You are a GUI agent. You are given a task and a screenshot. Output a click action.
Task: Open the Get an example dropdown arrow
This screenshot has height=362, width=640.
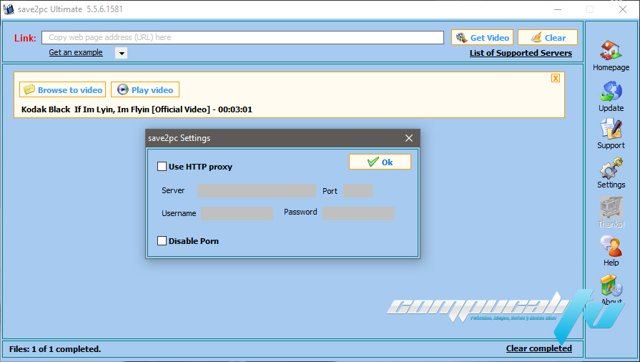pos(121,53)
